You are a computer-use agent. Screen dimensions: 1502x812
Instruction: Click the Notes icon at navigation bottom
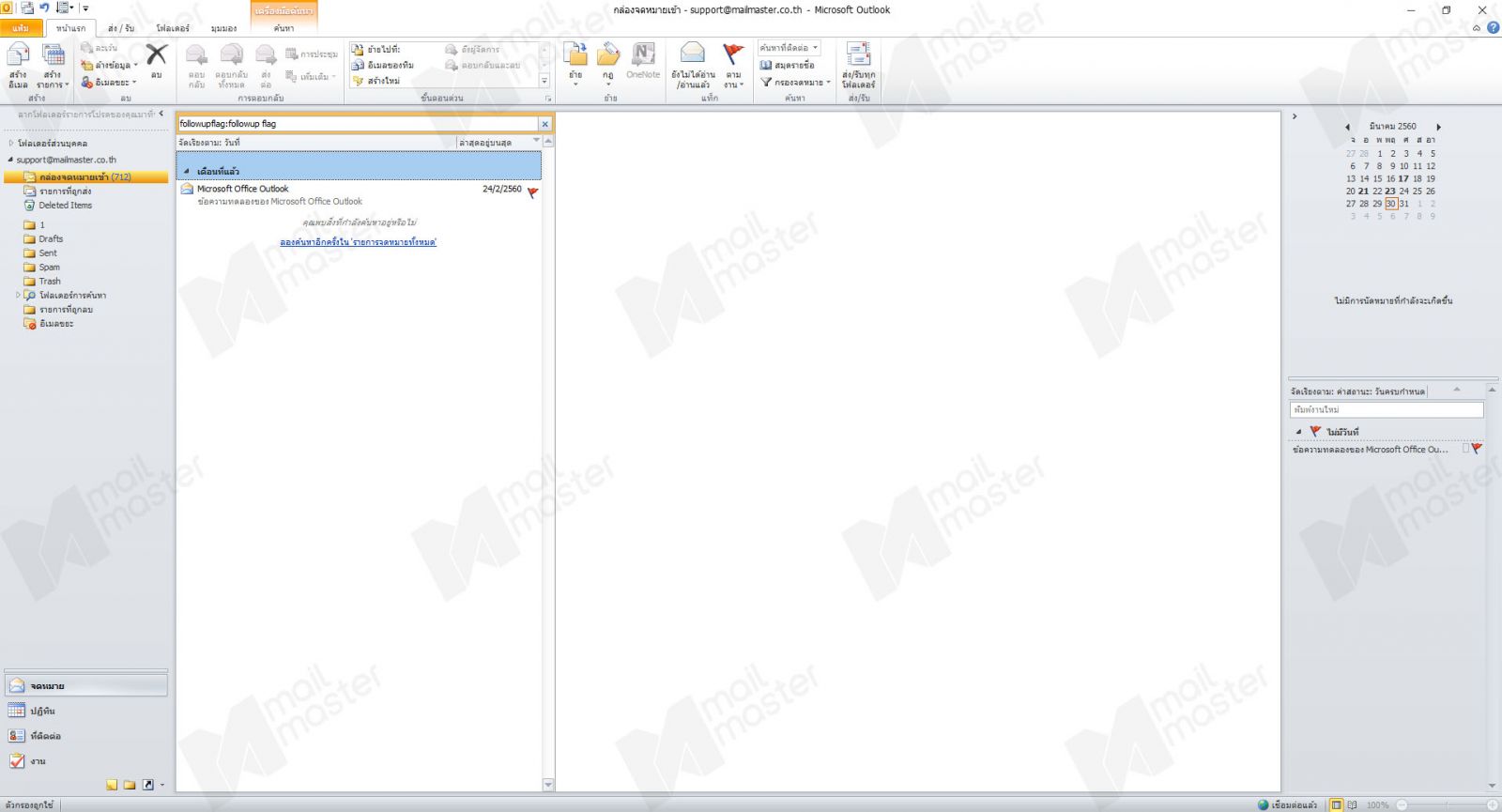point(112,785)
